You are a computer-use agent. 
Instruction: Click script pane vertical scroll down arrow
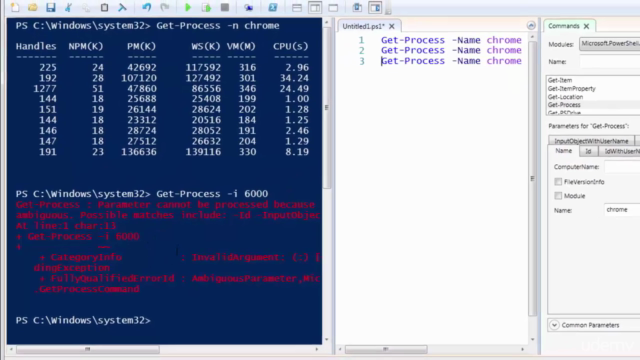[532, 340]
